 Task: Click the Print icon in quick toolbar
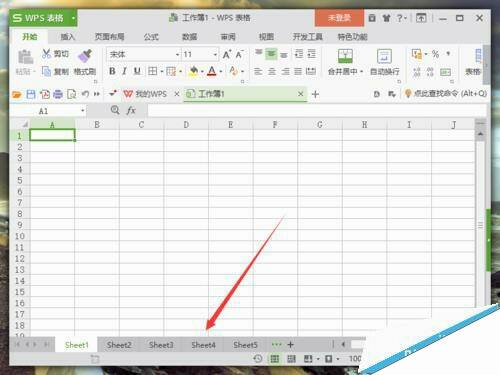click(58, 94)
